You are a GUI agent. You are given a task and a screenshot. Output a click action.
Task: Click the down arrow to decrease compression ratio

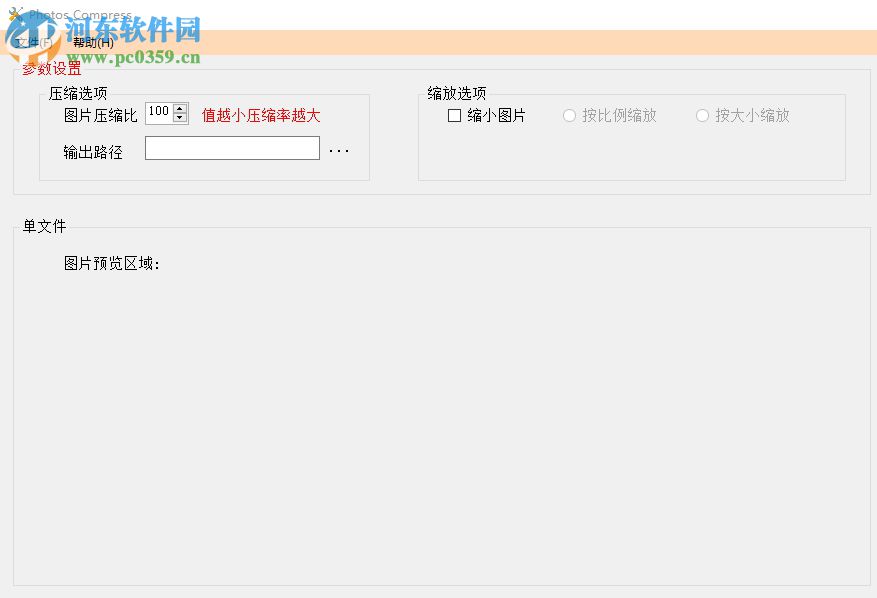(x=180, y=118)
